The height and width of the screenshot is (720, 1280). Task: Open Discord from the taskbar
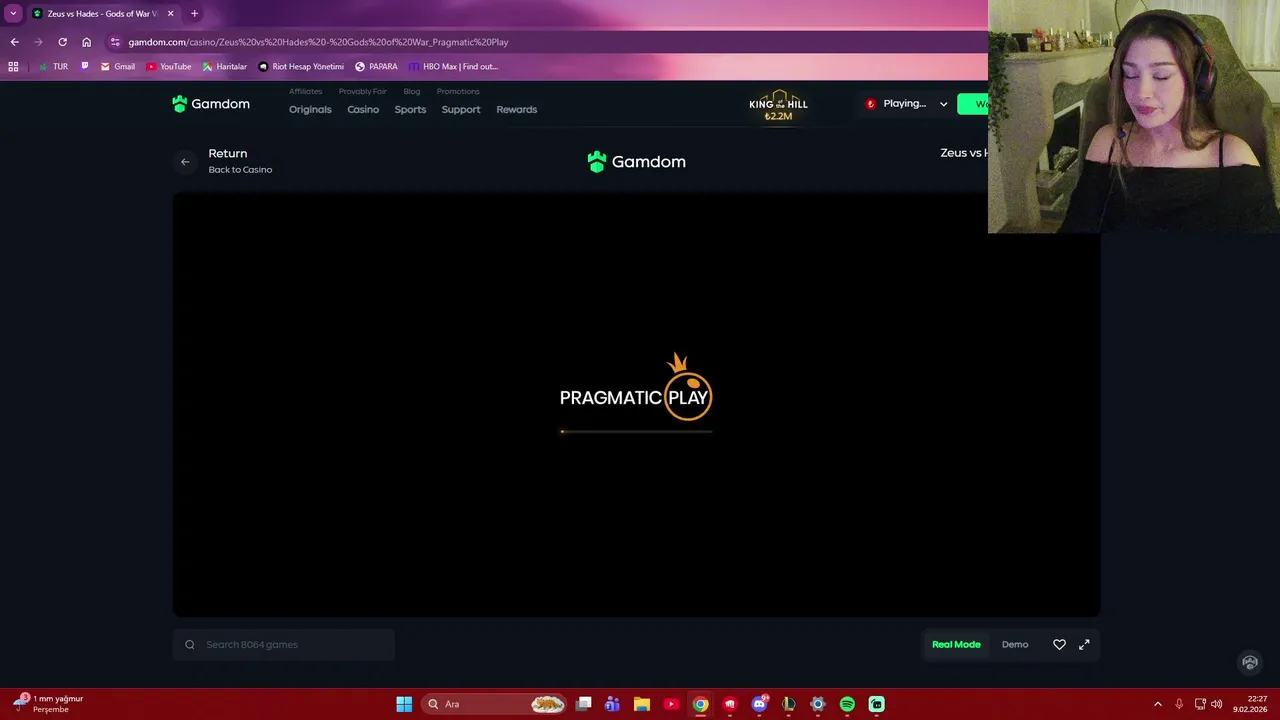coord(760,704)
